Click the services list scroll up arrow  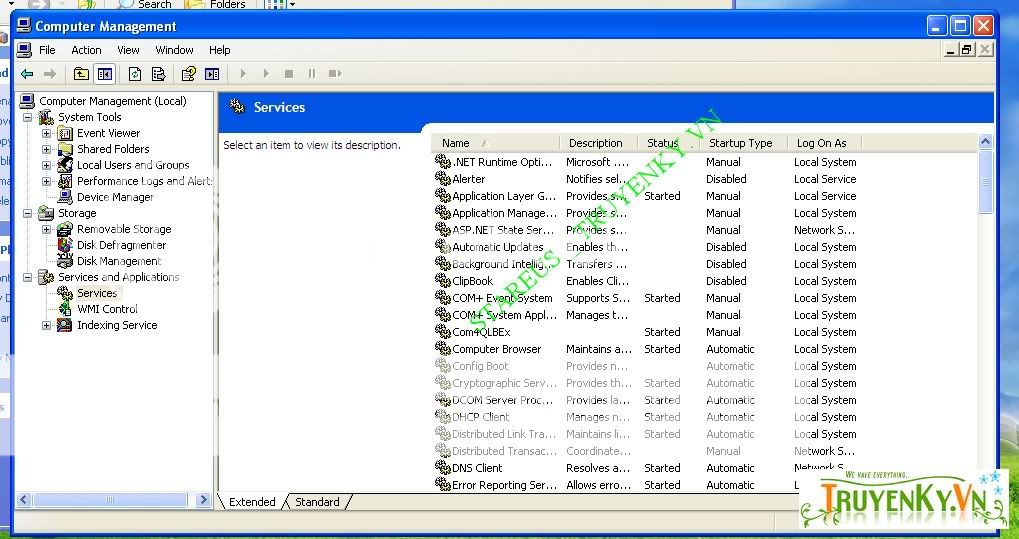click(x=985, y=142)
